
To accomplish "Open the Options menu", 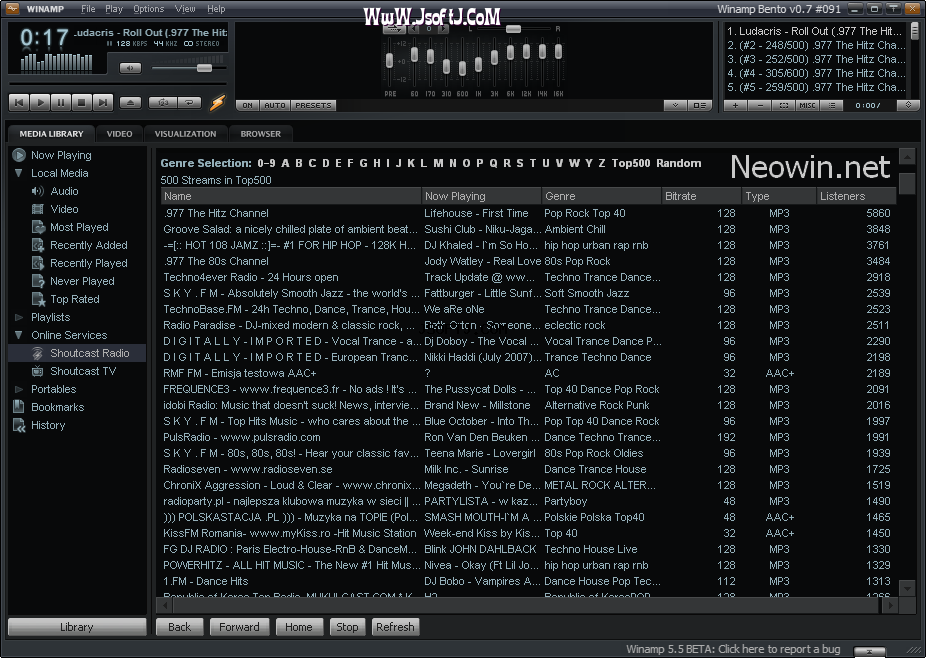I will pos(148,9).
